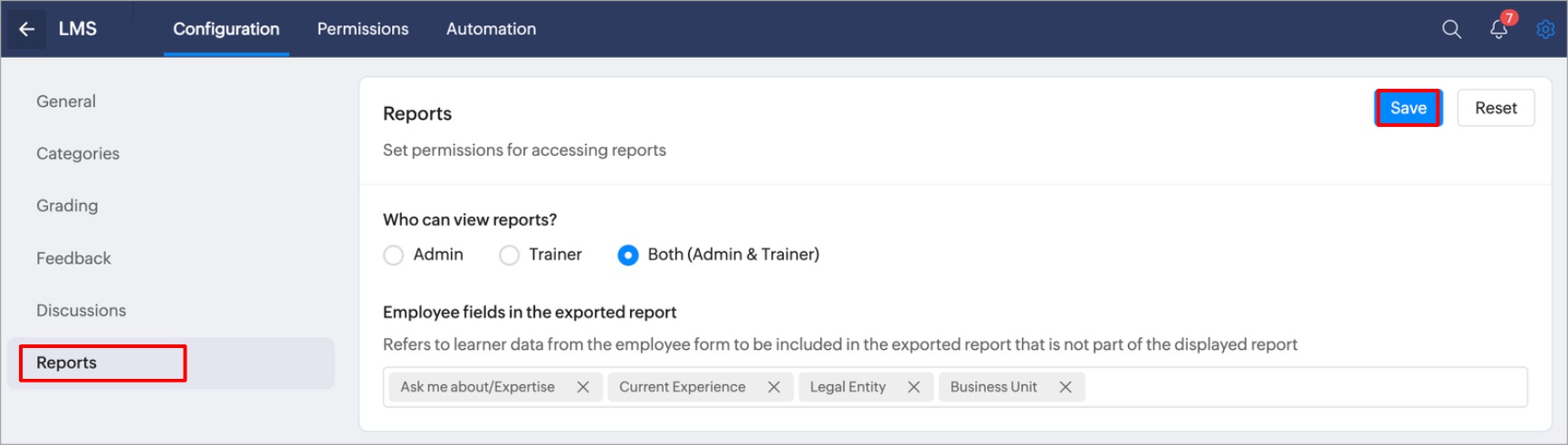The width and height of the screenshot is (1568, 445).
Task: Select Both (Admin & Trainer) option
Action: pos(627,256)
